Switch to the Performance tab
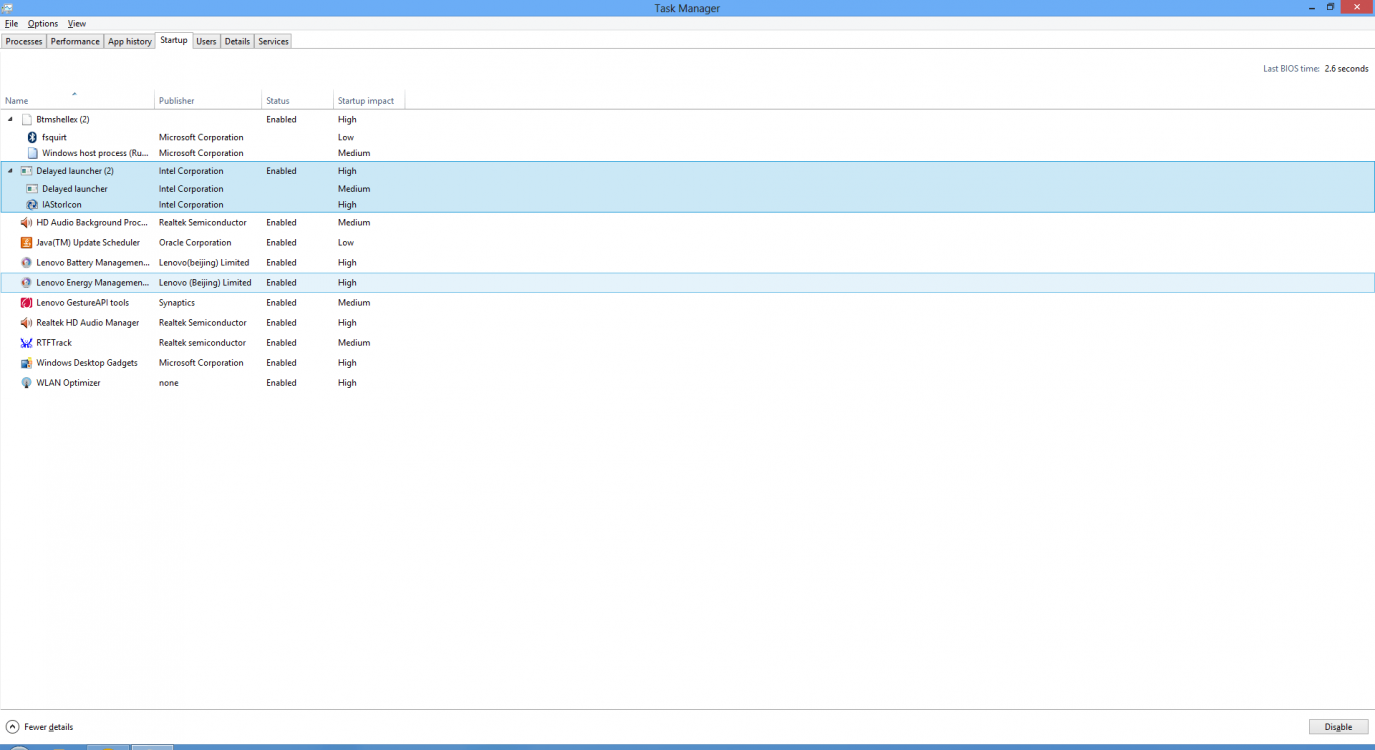The width and height of the screenshot is (1375, 750). [75, 41]
